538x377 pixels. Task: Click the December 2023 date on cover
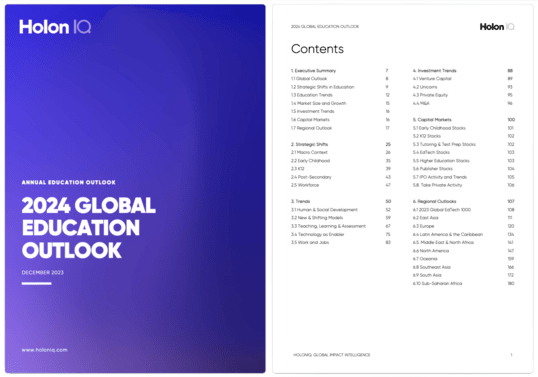click(43, 272)
